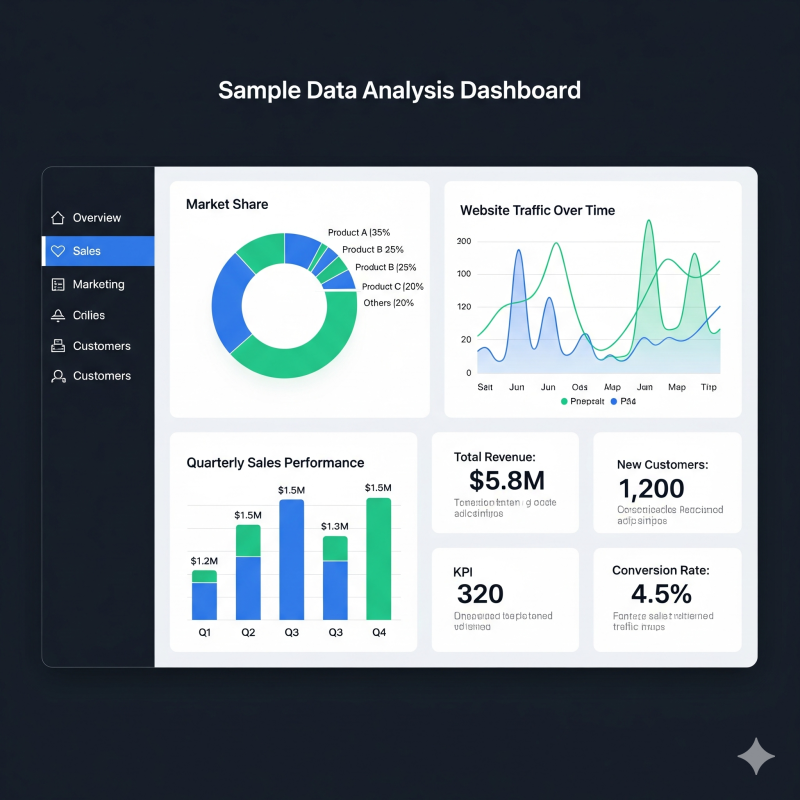Viewport: 800px width, 800px height.
Task: Click the green Pnepralt legend dot
Action: [564, 401]
